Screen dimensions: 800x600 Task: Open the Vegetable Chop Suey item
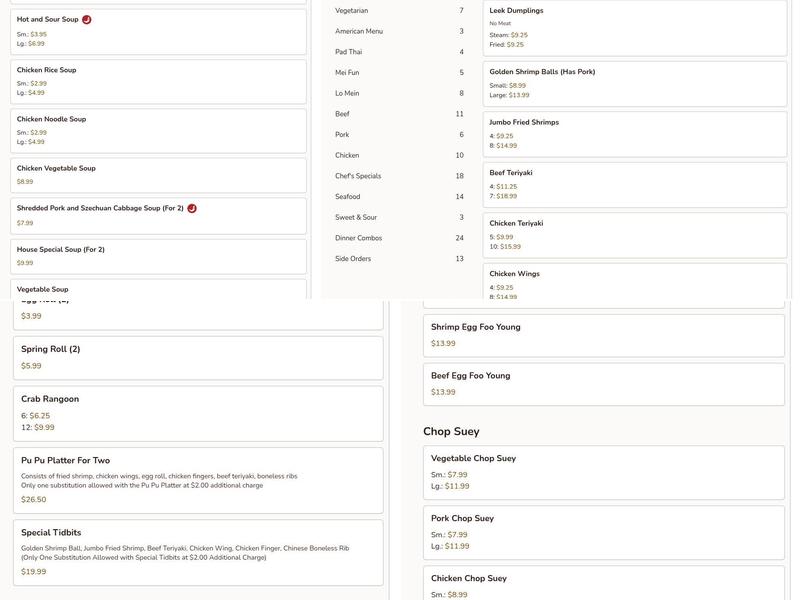pos(603,472)
